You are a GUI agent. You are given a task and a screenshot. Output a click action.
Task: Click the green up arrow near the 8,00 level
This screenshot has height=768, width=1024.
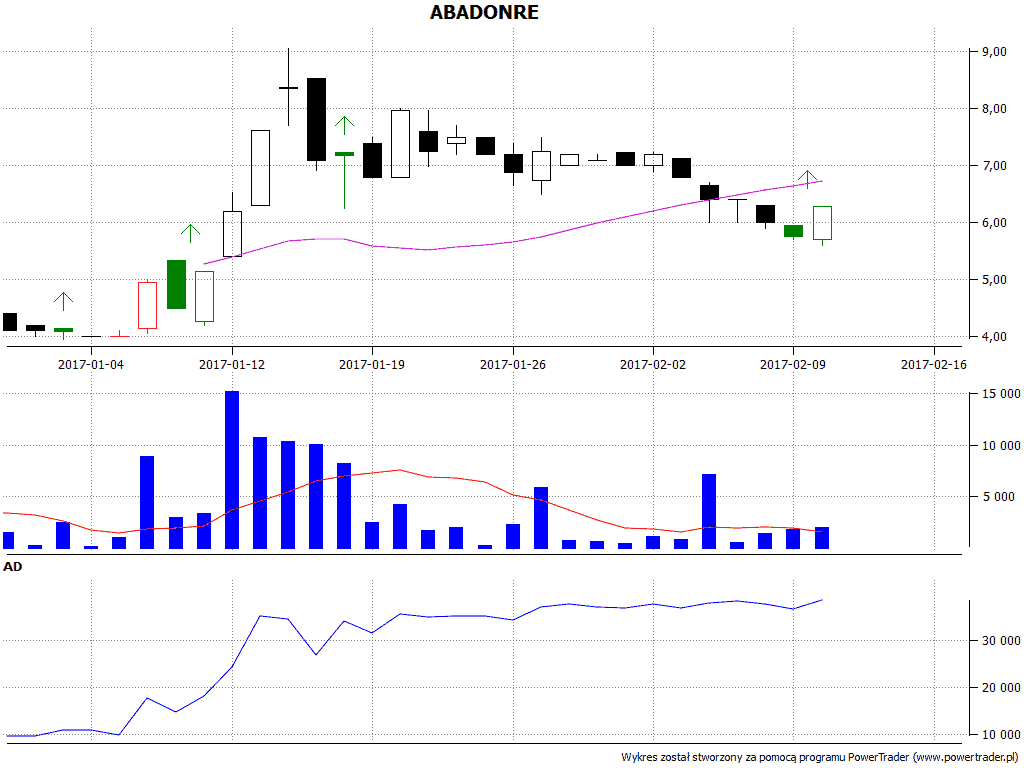pos(344,125)
